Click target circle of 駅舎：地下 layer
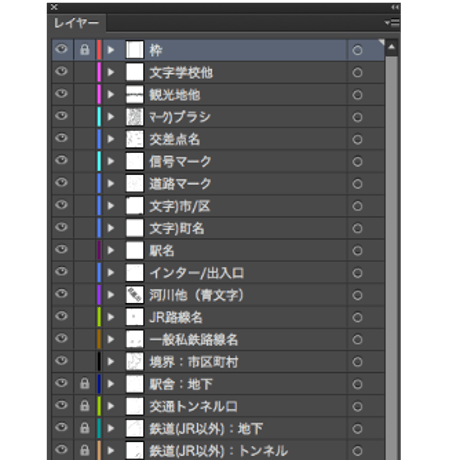The image size is (460, 460). click(357, 384)
